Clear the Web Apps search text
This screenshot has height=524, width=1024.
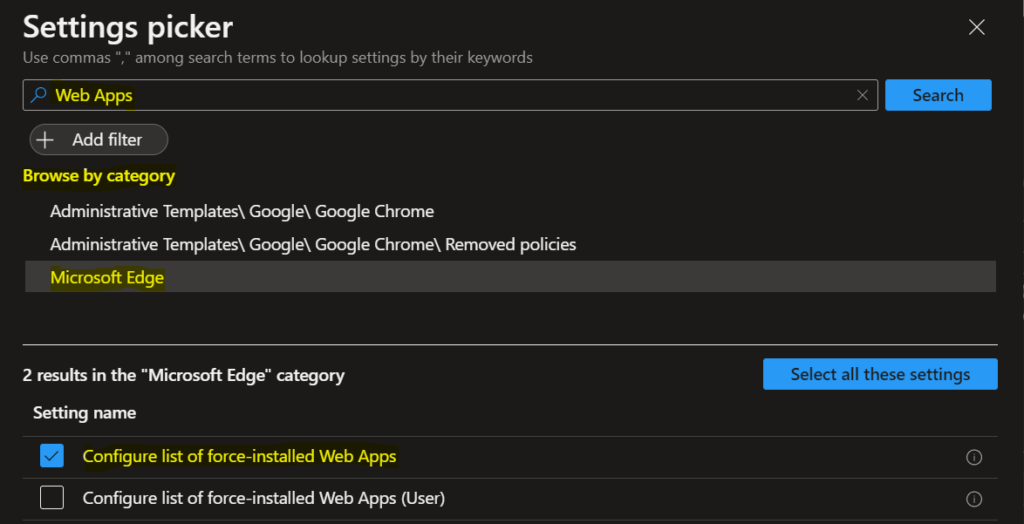862,95
